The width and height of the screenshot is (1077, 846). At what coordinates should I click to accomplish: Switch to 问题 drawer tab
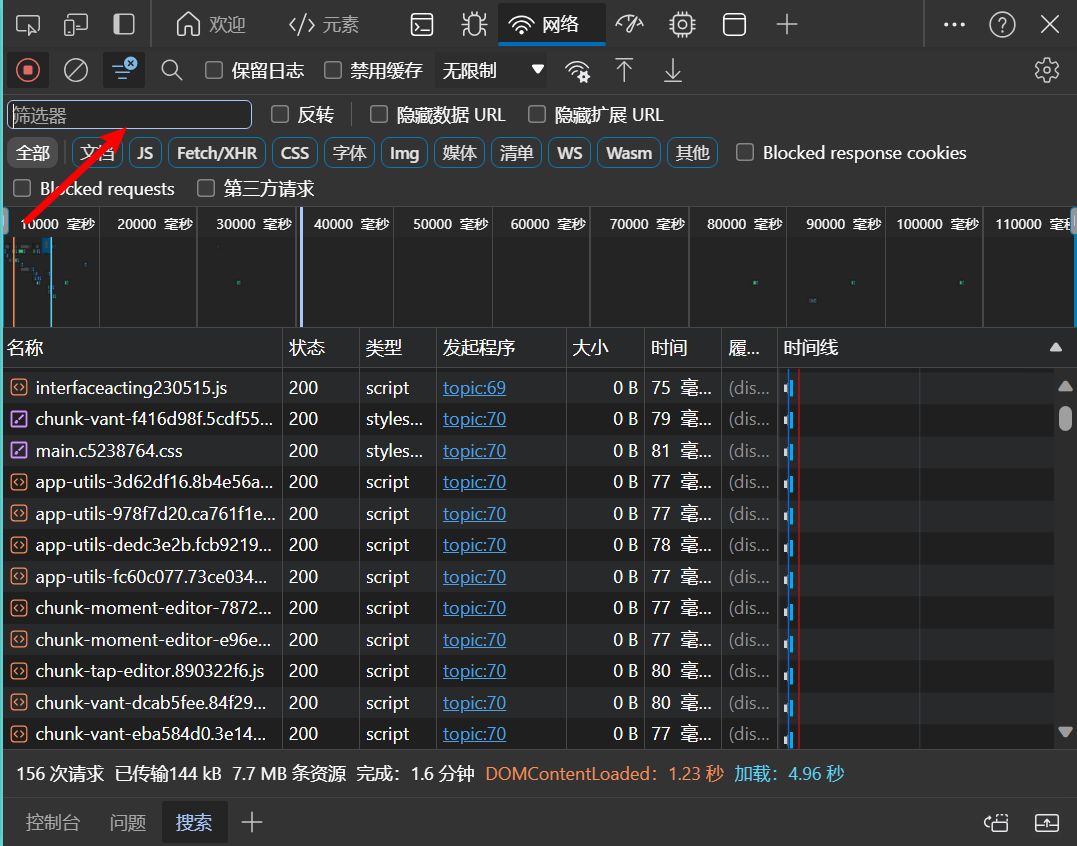(128, 822)
